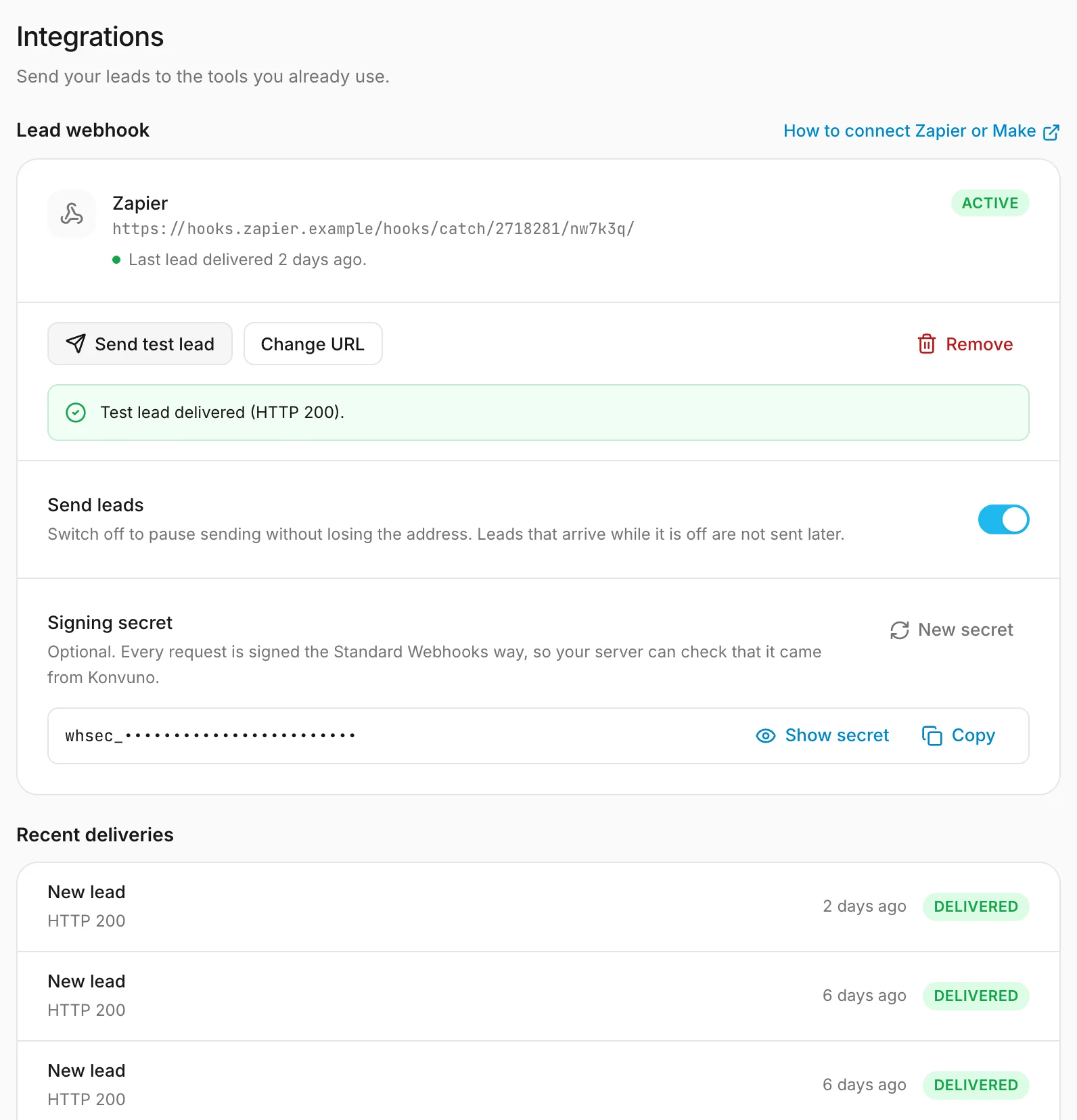Click the paper plane icon on Send test lead
This screenshot has height=1120, width=1077.
[76, 344]
